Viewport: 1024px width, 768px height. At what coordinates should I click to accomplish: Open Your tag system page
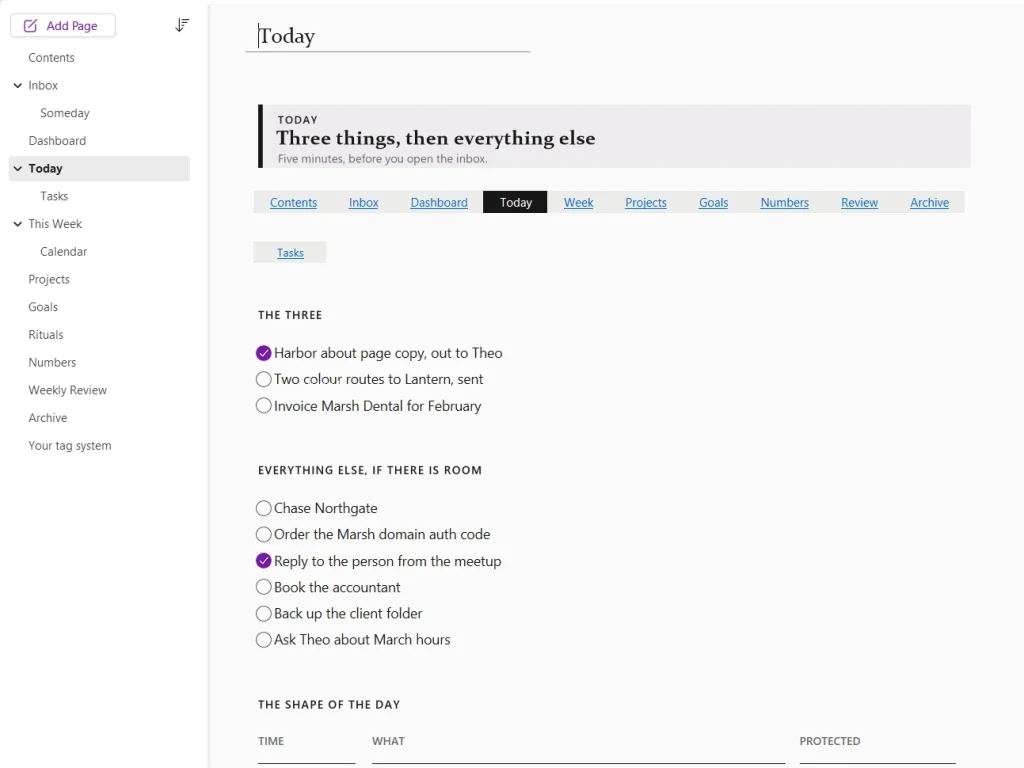[x=69, y=445]
